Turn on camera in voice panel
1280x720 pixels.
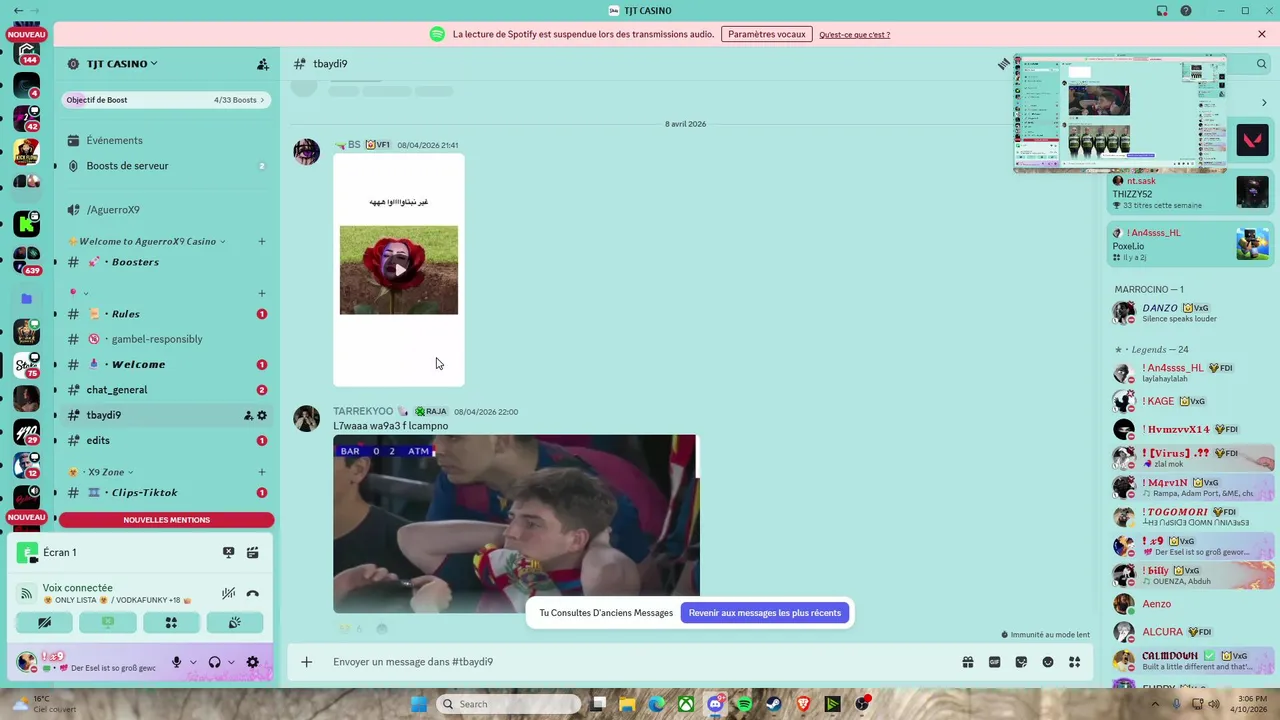point(44,622)
